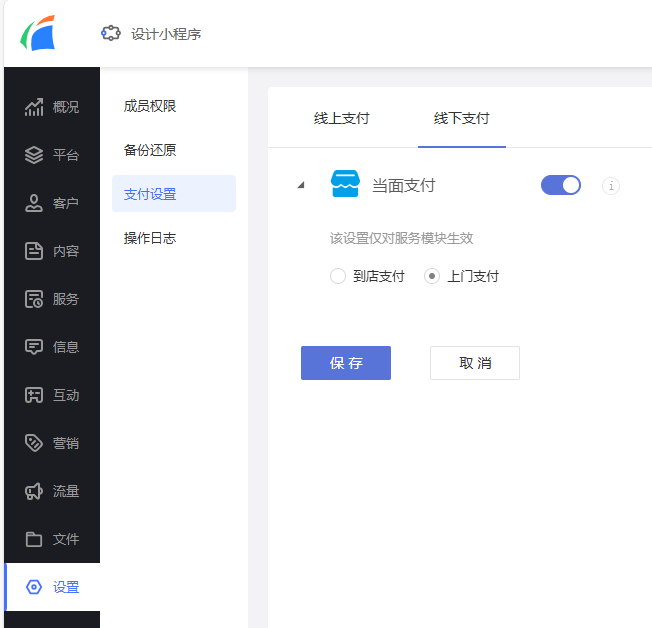Viewport: 652px width, 628px height.
Task: Select the 到店支付 radio button
Action: point(338,277)
